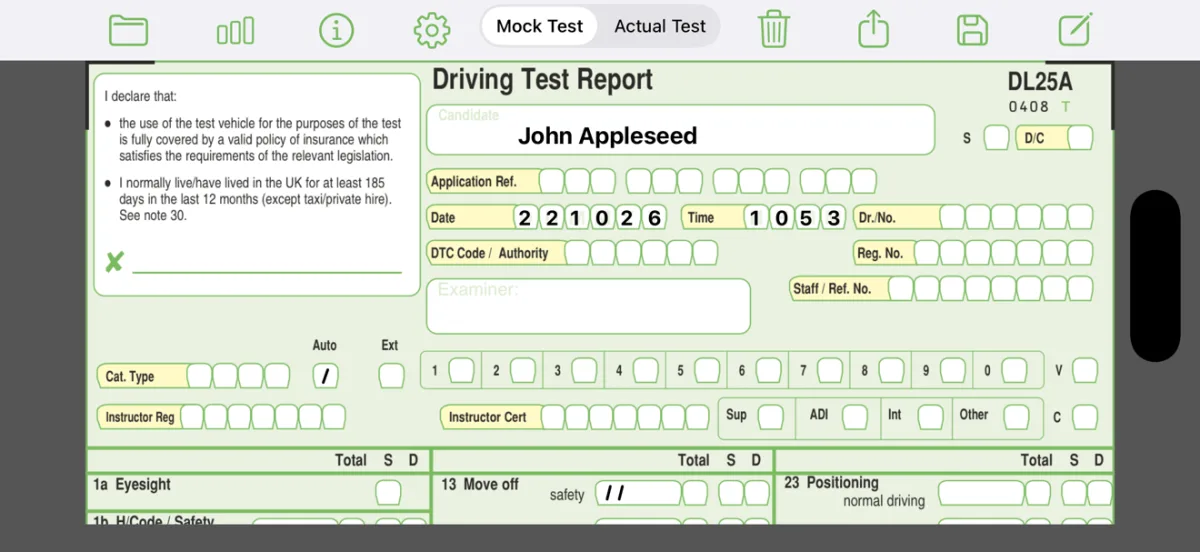Tap the Move off safety tally box
This screenshot has width=1200, height=552.
click(638, 493)
